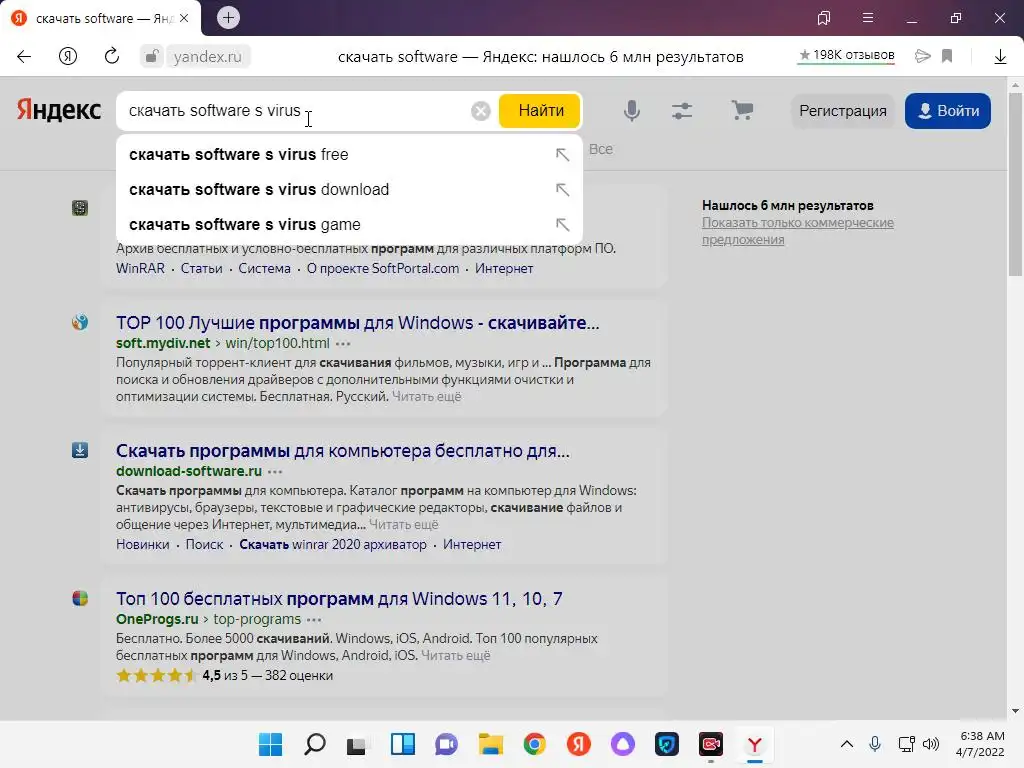Viewport: 1024px width, 768px height.
Task: Open the shopping cart icon
Action: coord(742,110)
